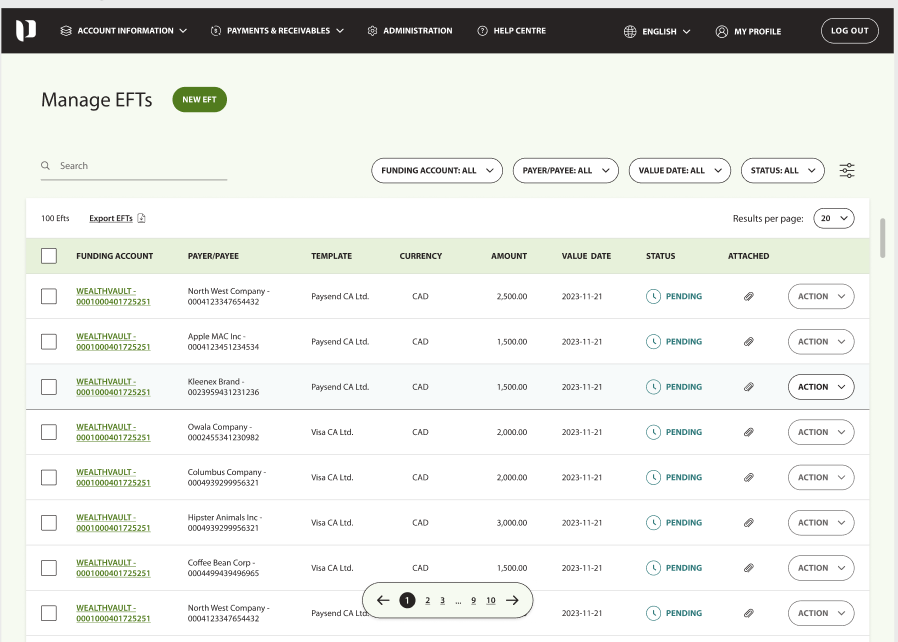
Task: Select the Columbus Company row checkbox
Action: pos(49,478)
